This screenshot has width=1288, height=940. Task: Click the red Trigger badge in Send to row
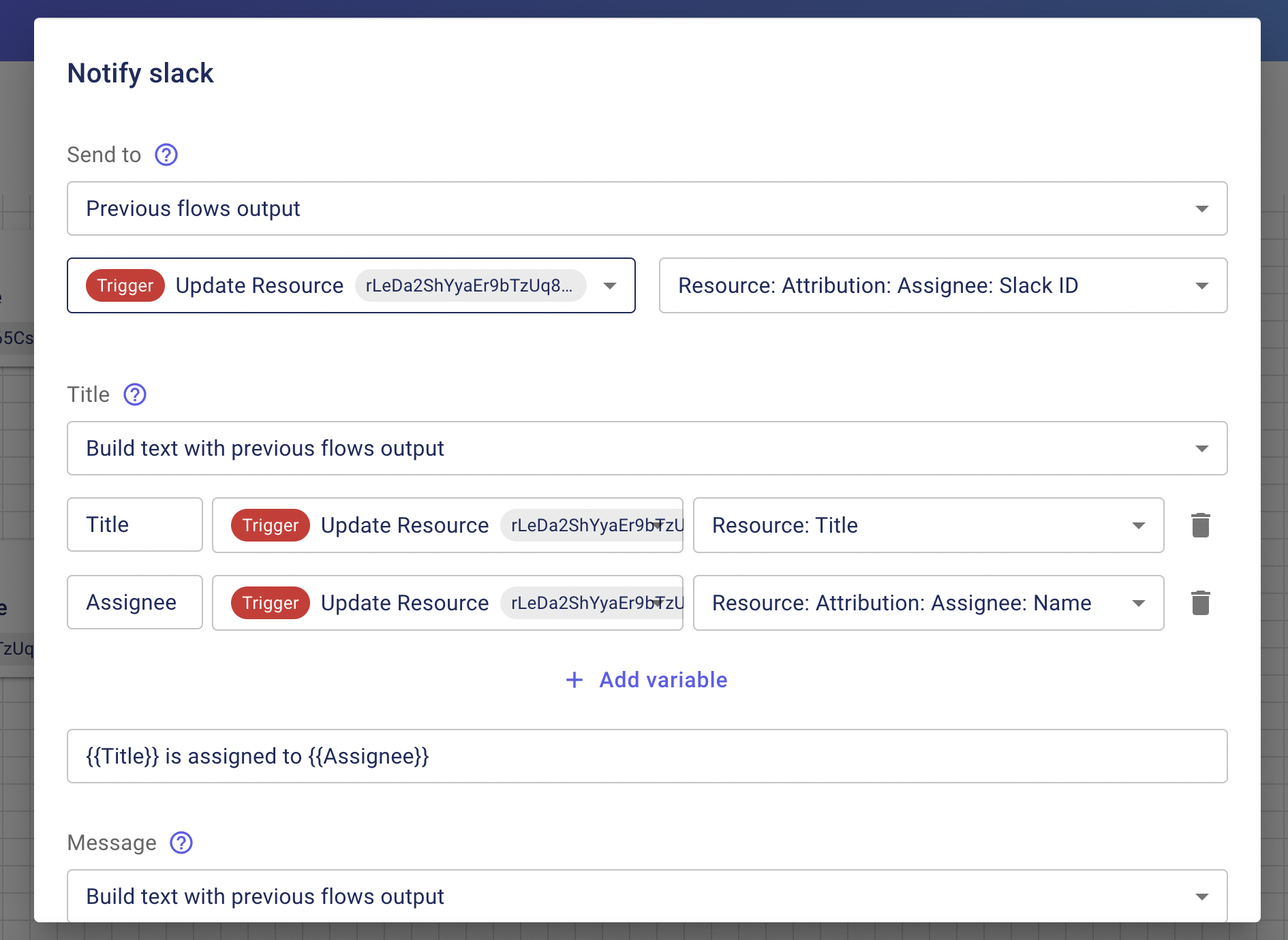coord(125,285)
